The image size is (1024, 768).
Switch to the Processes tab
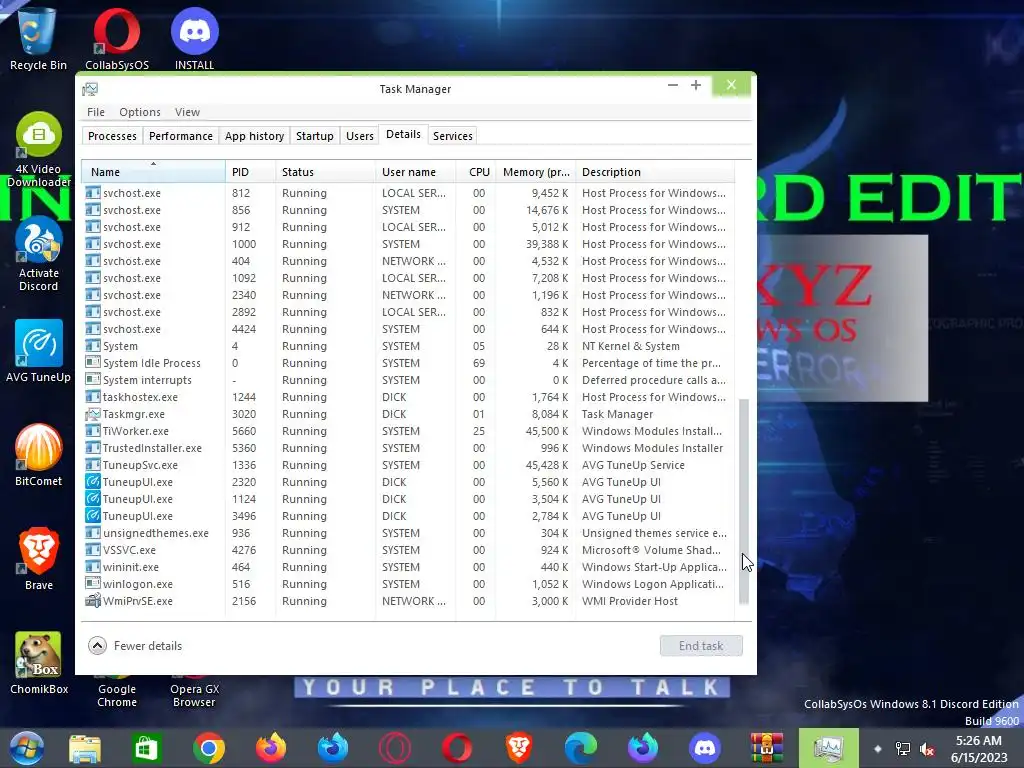112,136
